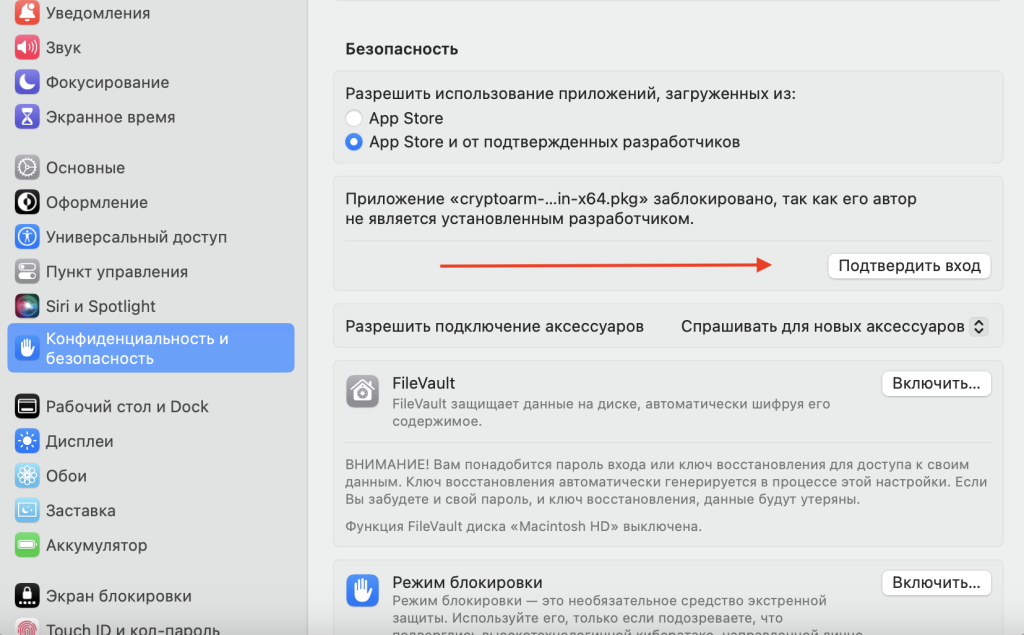1024x635 pixels.
Task: Select Конфиденциальность и безопасность sidebar item
Action: pyautogui.click(x=151, y=348)
